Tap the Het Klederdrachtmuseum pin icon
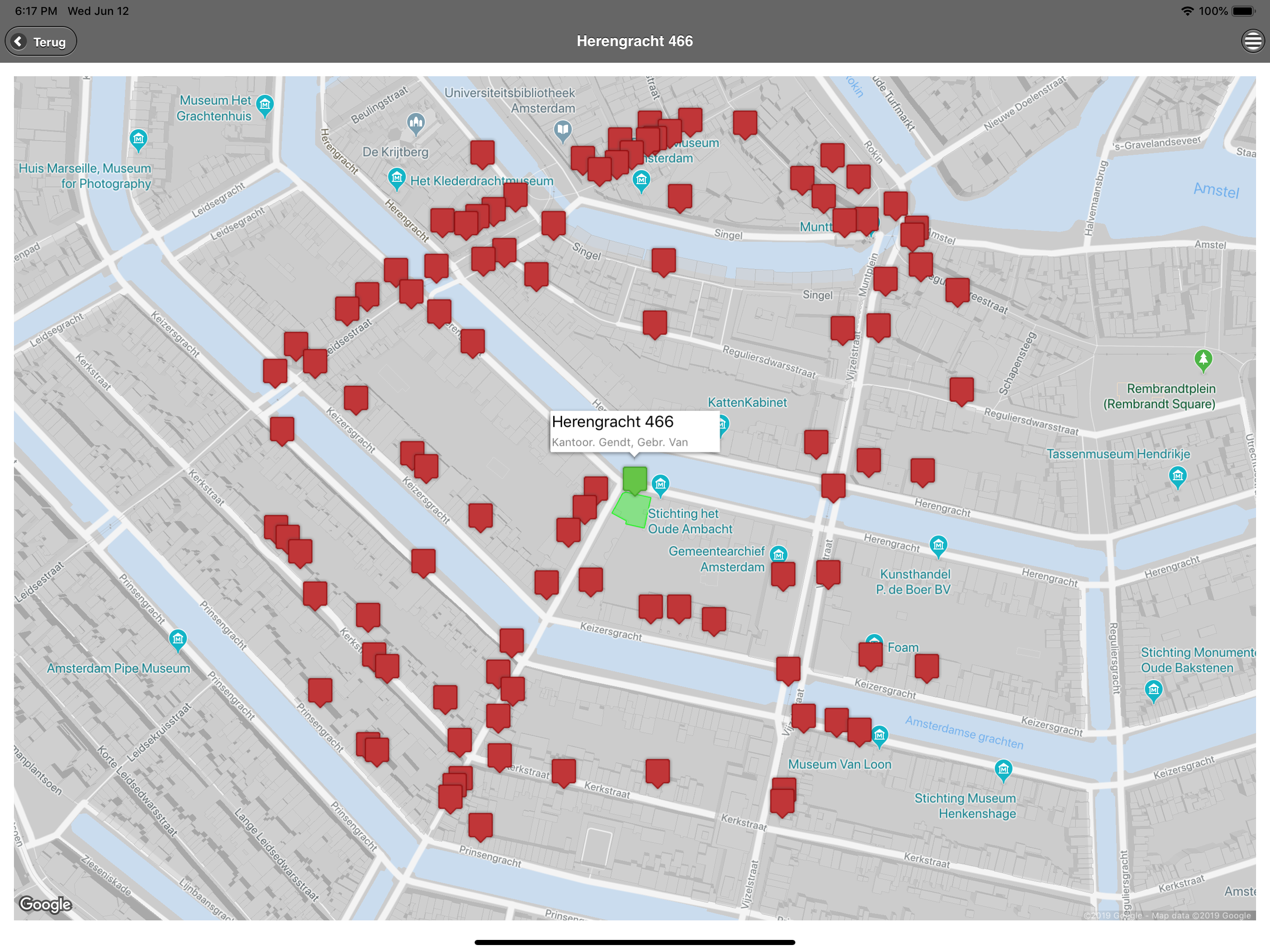Image resolution: width=1270 pixels, height=952 pixels. [397, 179]
